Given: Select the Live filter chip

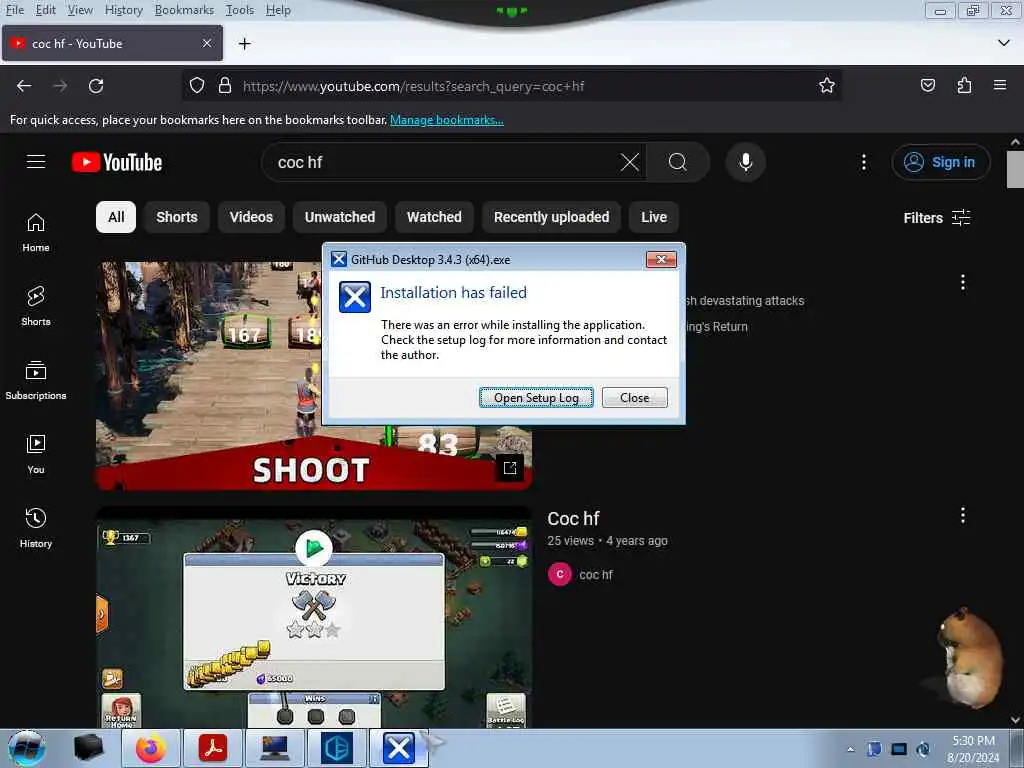Looking at the screenshot, I should [654, 217].
